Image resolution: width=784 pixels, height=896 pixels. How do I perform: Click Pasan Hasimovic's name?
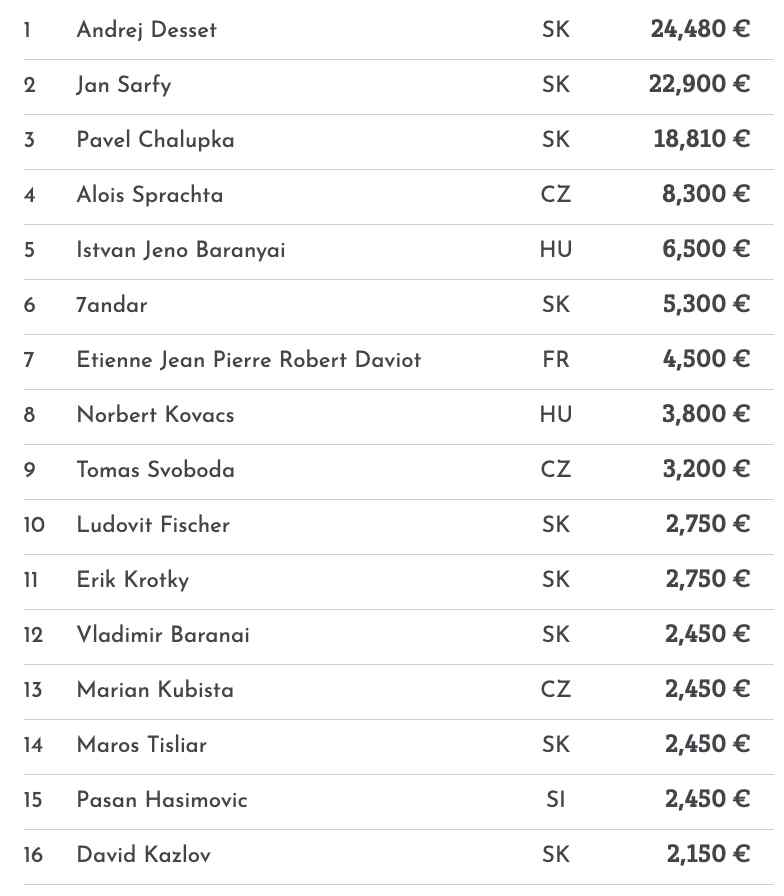tap(161, 800)
